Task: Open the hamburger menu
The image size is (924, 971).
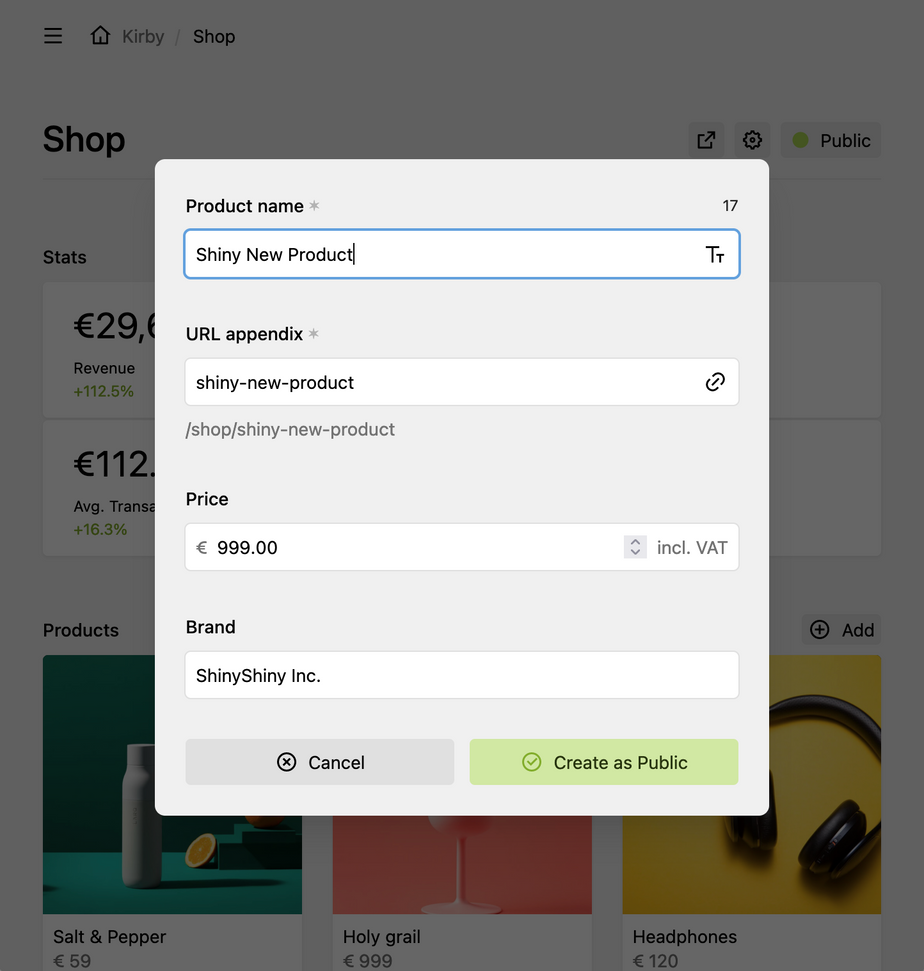Action: pyautogui.click(x=53, y=36)
